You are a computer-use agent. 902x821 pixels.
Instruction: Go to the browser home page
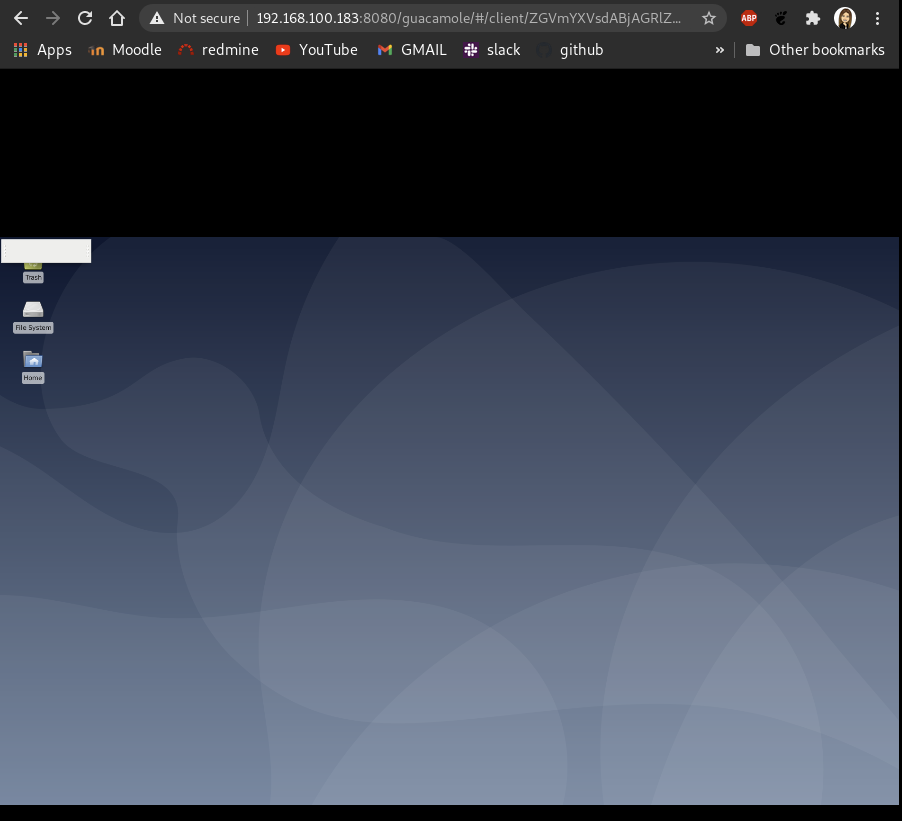pos(117,18)
